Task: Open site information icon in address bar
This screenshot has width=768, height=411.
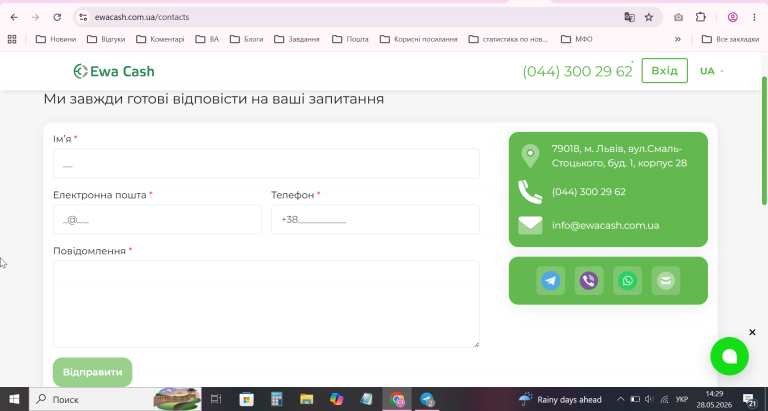Action: (83, 17)
